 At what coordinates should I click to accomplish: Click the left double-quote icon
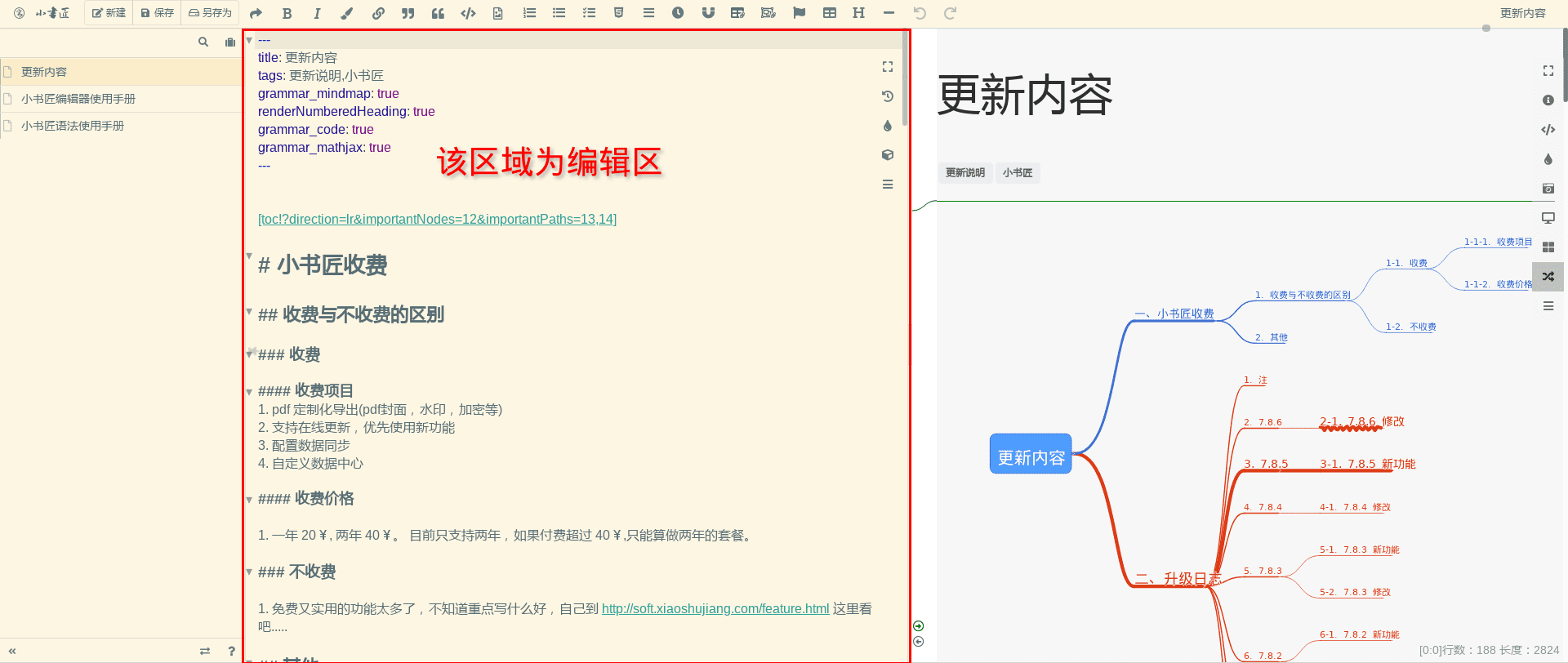click(x=439, y=13)
